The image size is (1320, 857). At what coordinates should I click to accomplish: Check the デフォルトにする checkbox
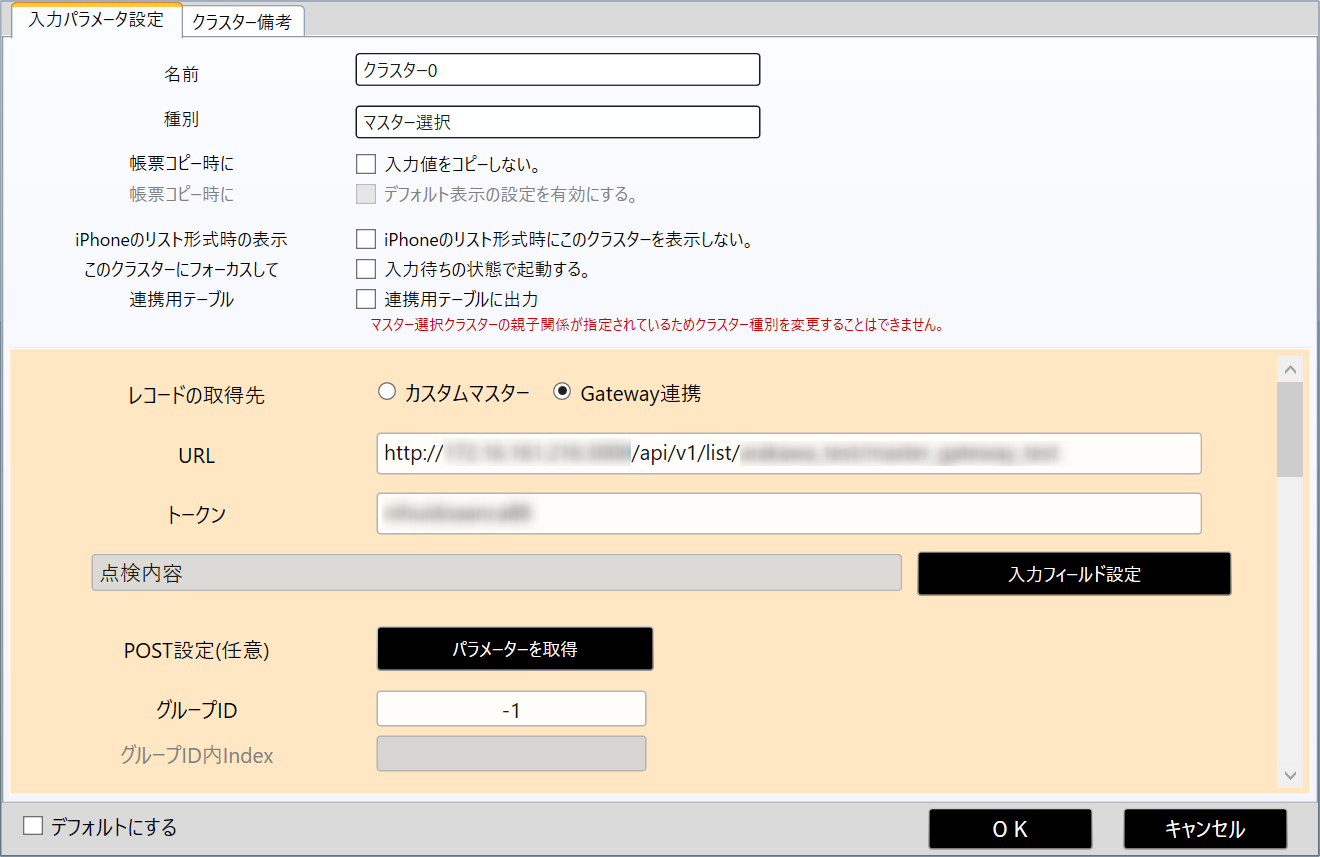(34, 826)
